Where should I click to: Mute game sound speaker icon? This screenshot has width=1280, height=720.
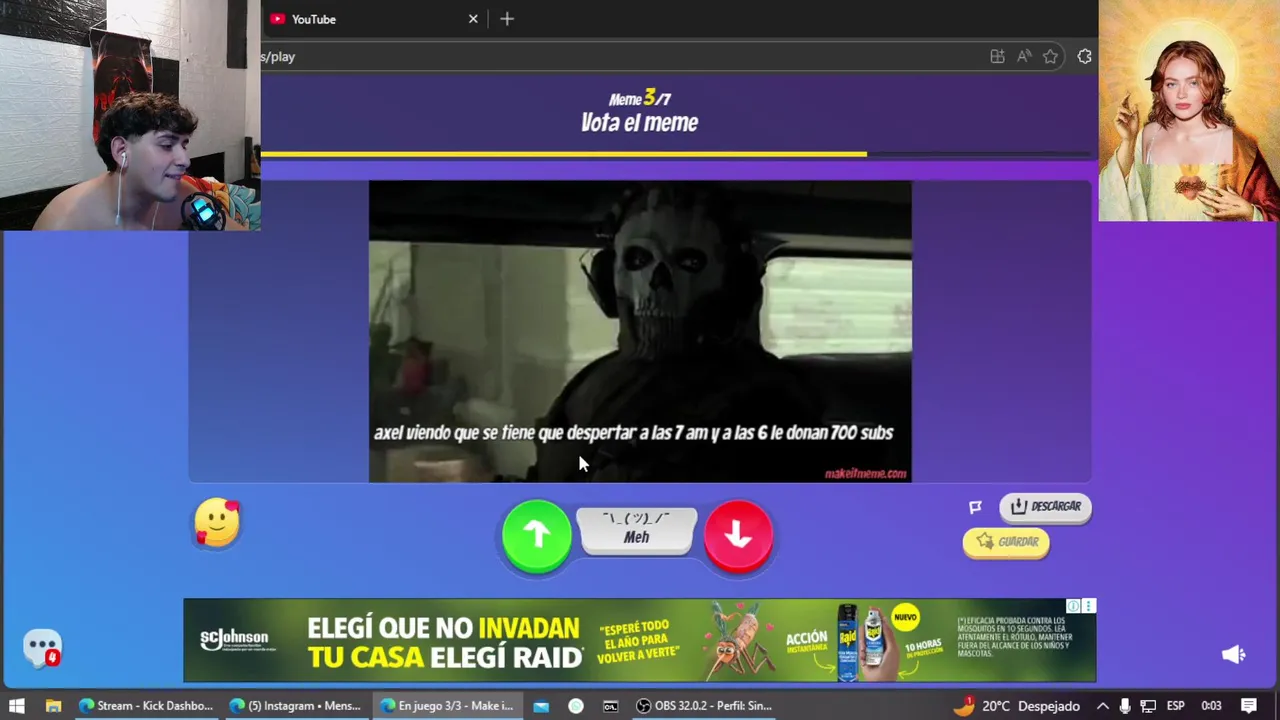point(1233,654)
